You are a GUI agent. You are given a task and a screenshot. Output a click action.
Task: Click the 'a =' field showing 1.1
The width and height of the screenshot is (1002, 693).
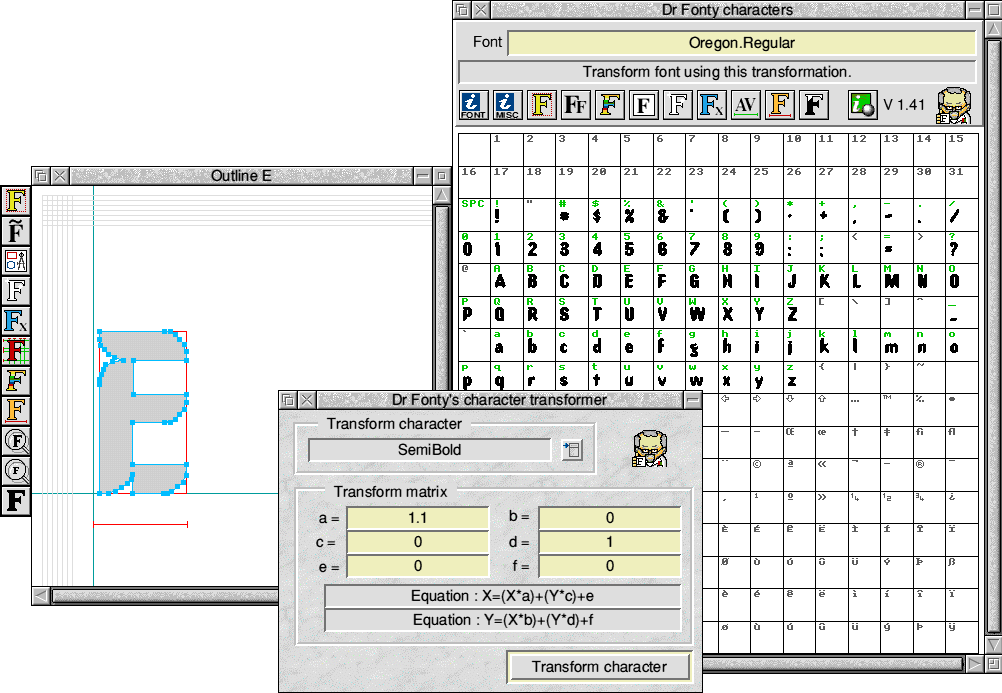click(x=417, y=518)
